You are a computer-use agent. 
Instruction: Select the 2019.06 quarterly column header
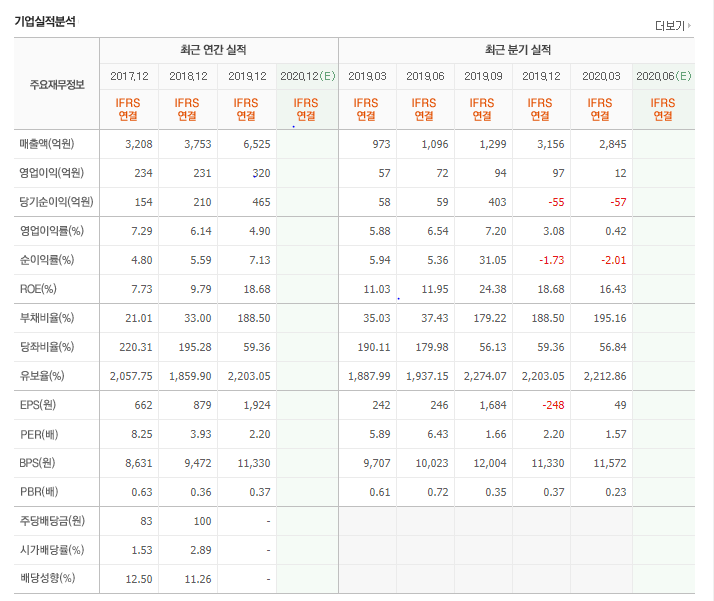[425, 76]
